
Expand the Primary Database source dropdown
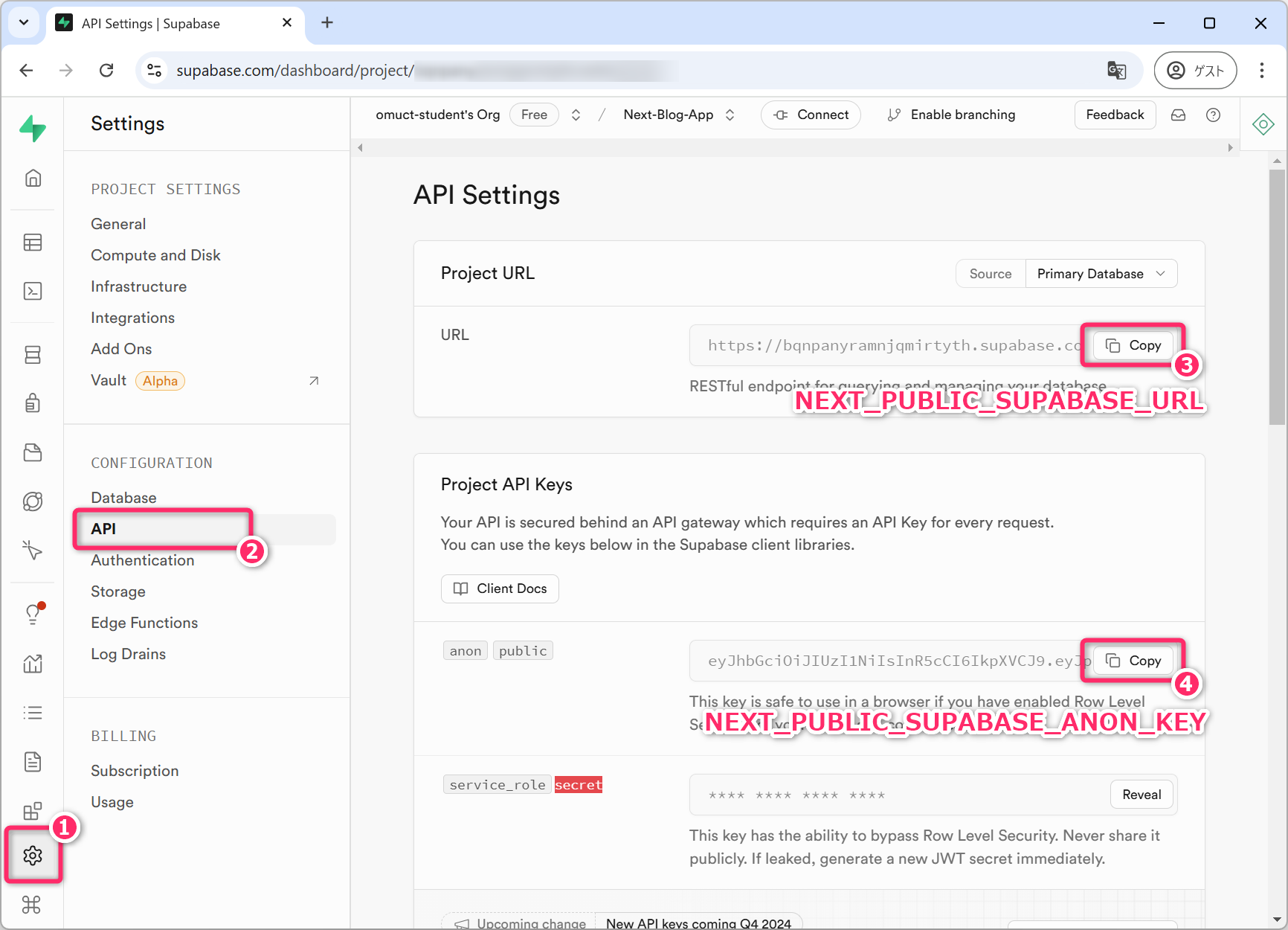click(1101, 274)
